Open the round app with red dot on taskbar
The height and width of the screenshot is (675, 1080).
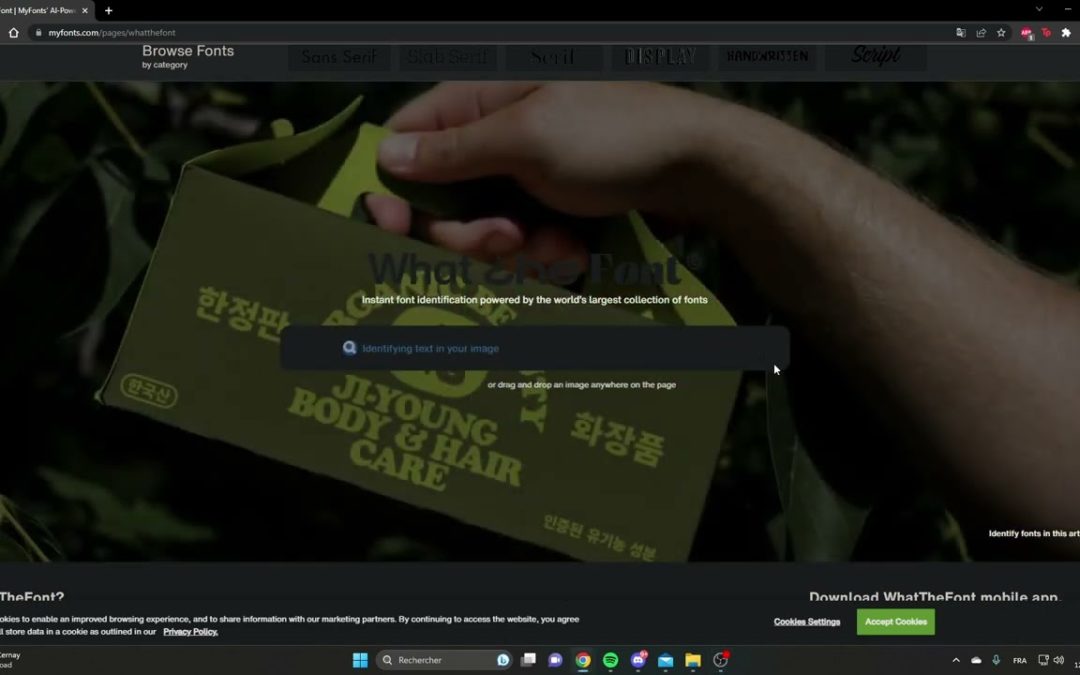[x=720, y=660]
